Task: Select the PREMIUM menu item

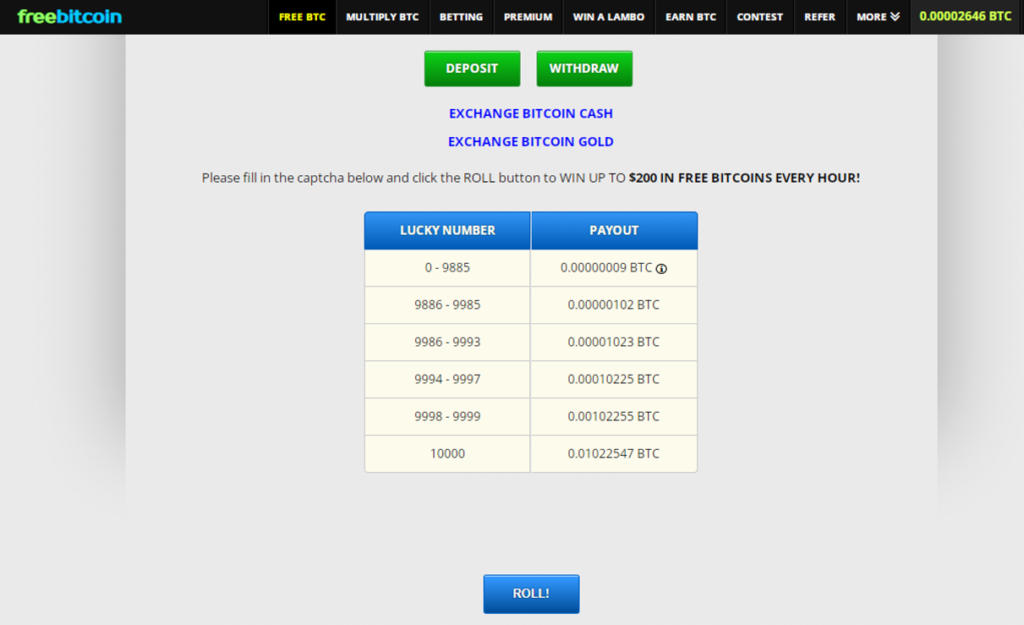Action: tap(528, 17)
